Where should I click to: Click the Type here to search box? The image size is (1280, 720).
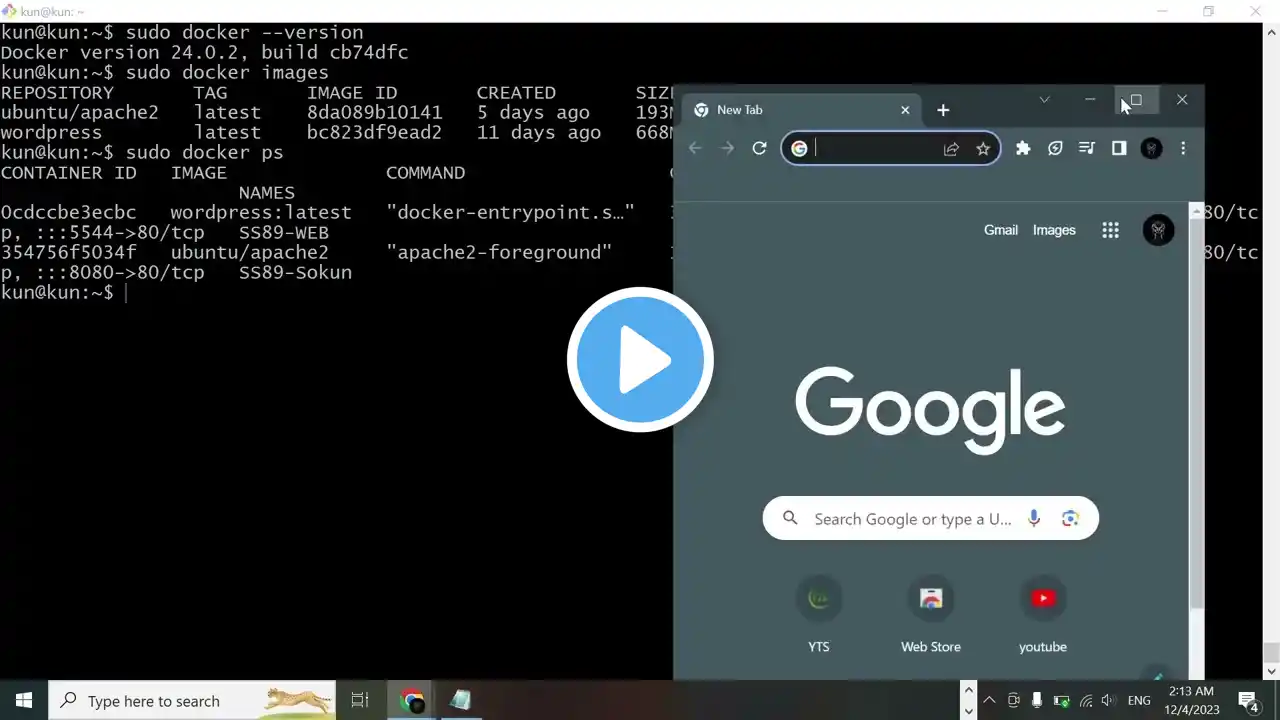pyautogui.click(x=194, y=700)
